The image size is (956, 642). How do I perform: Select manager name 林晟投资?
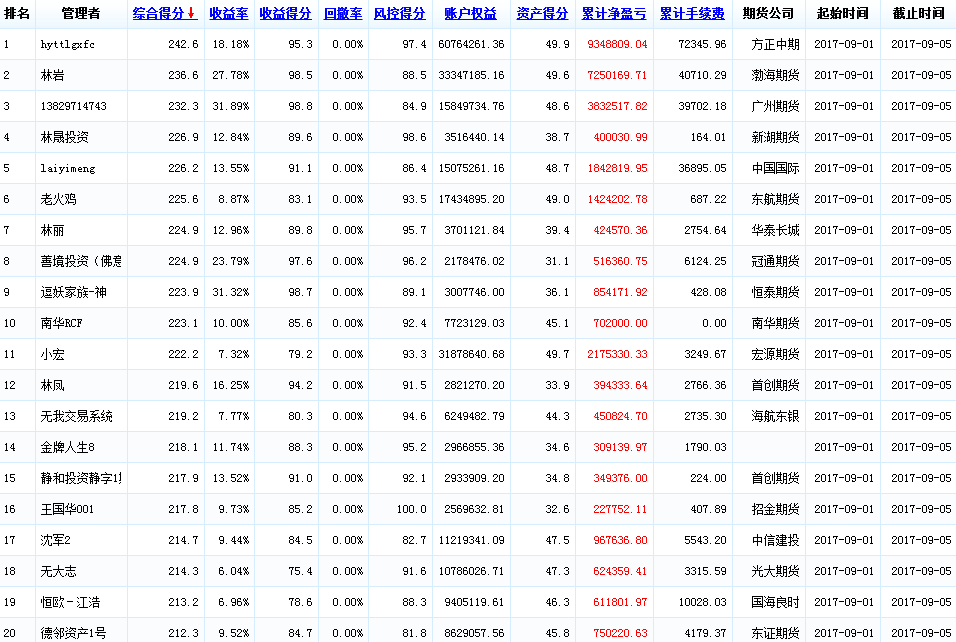coord(65,137)
